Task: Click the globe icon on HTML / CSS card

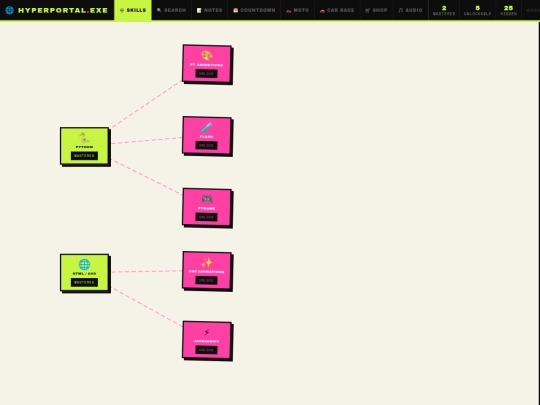Action: click(x=84, y=264)
